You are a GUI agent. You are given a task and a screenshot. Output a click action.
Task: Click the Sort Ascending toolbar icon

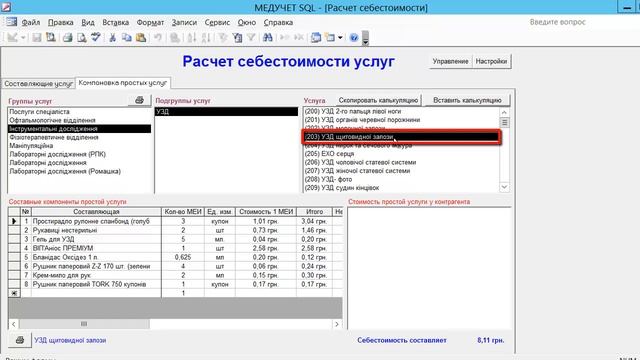pyautogui.click(x=191, y=38)
